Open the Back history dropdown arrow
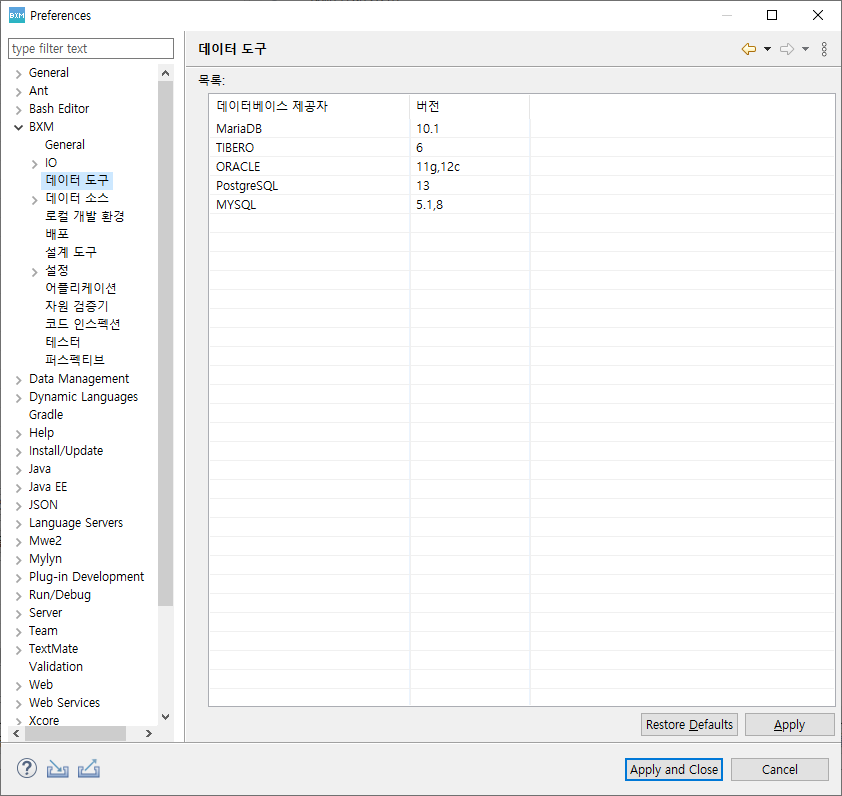Viewport: 842px width, 796px height. pyautogui.click(x=767, y=49)
